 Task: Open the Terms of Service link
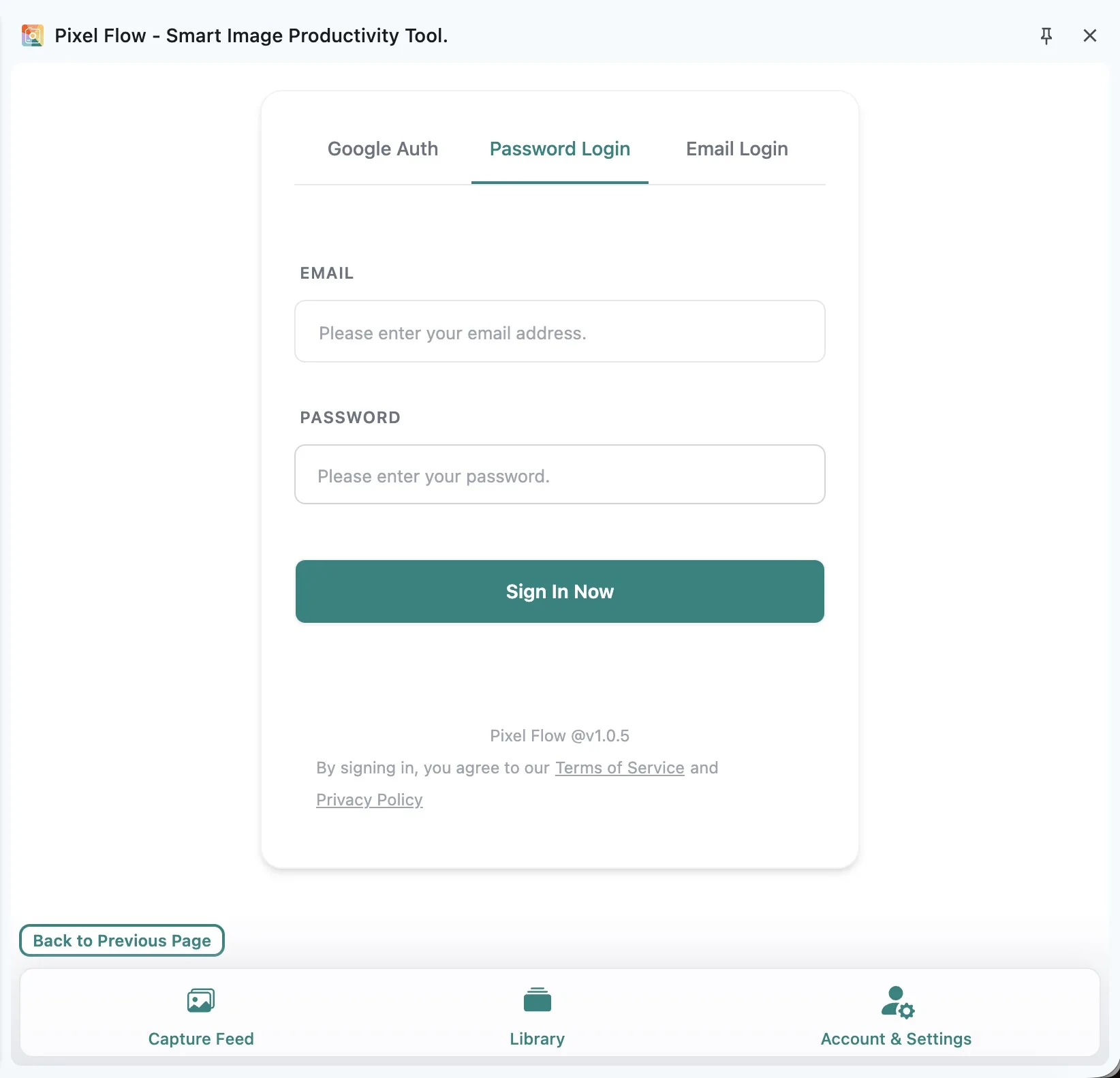coord(620,768)
